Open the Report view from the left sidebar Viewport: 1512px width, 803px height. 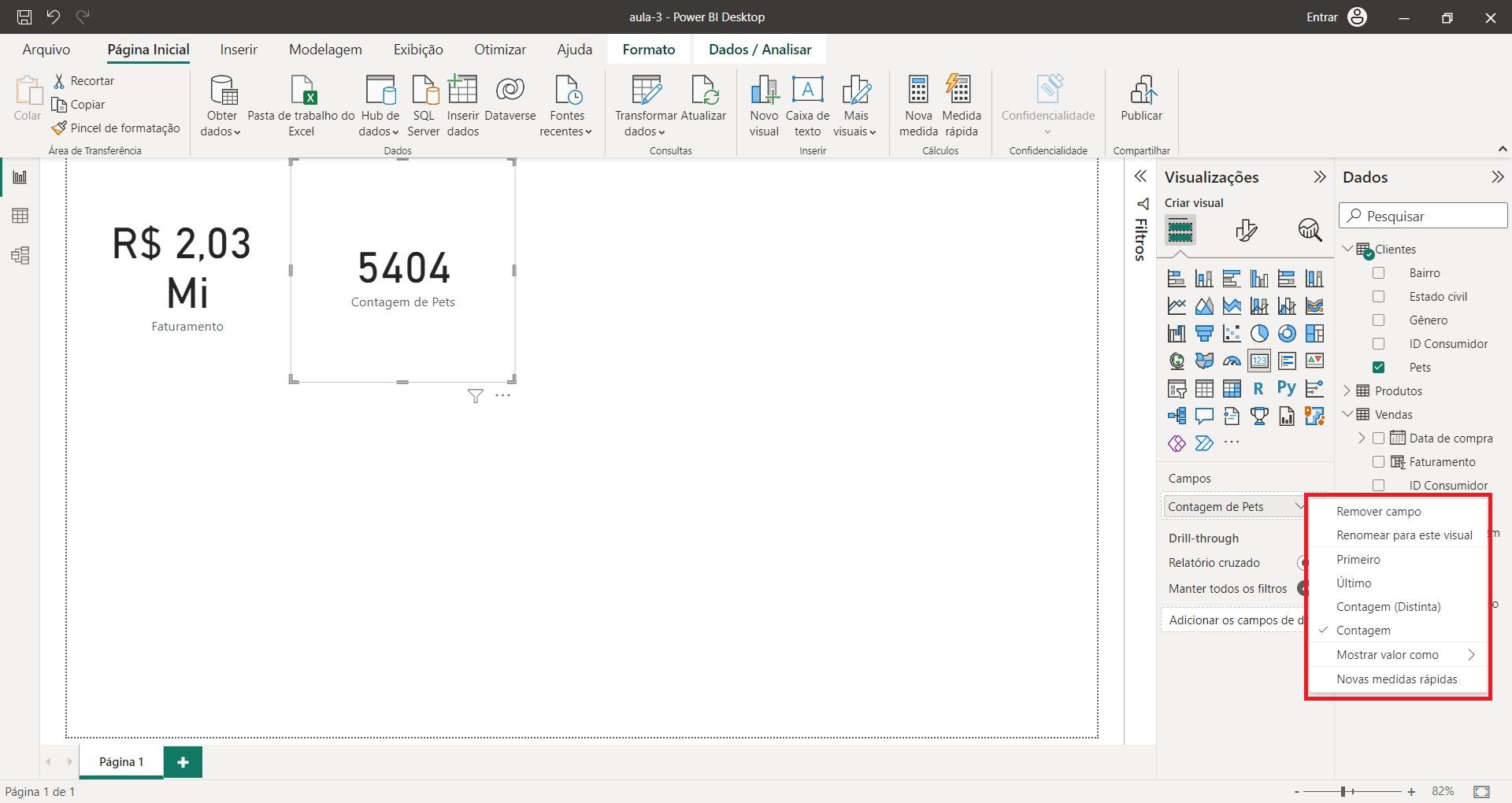tap(20, 177)
